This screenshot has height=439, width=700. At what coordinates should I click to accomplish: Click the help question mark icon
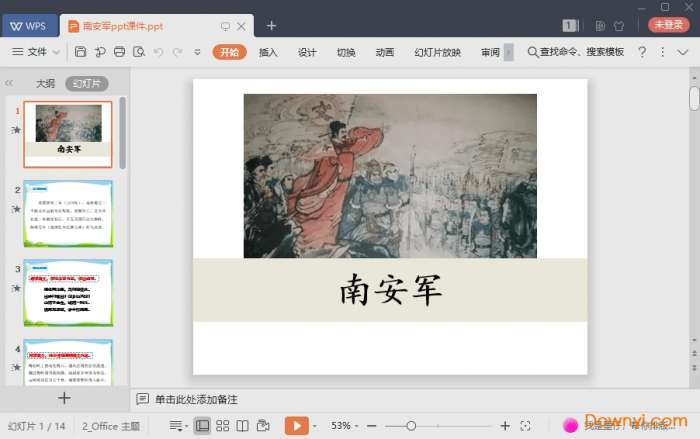(642, 52)
